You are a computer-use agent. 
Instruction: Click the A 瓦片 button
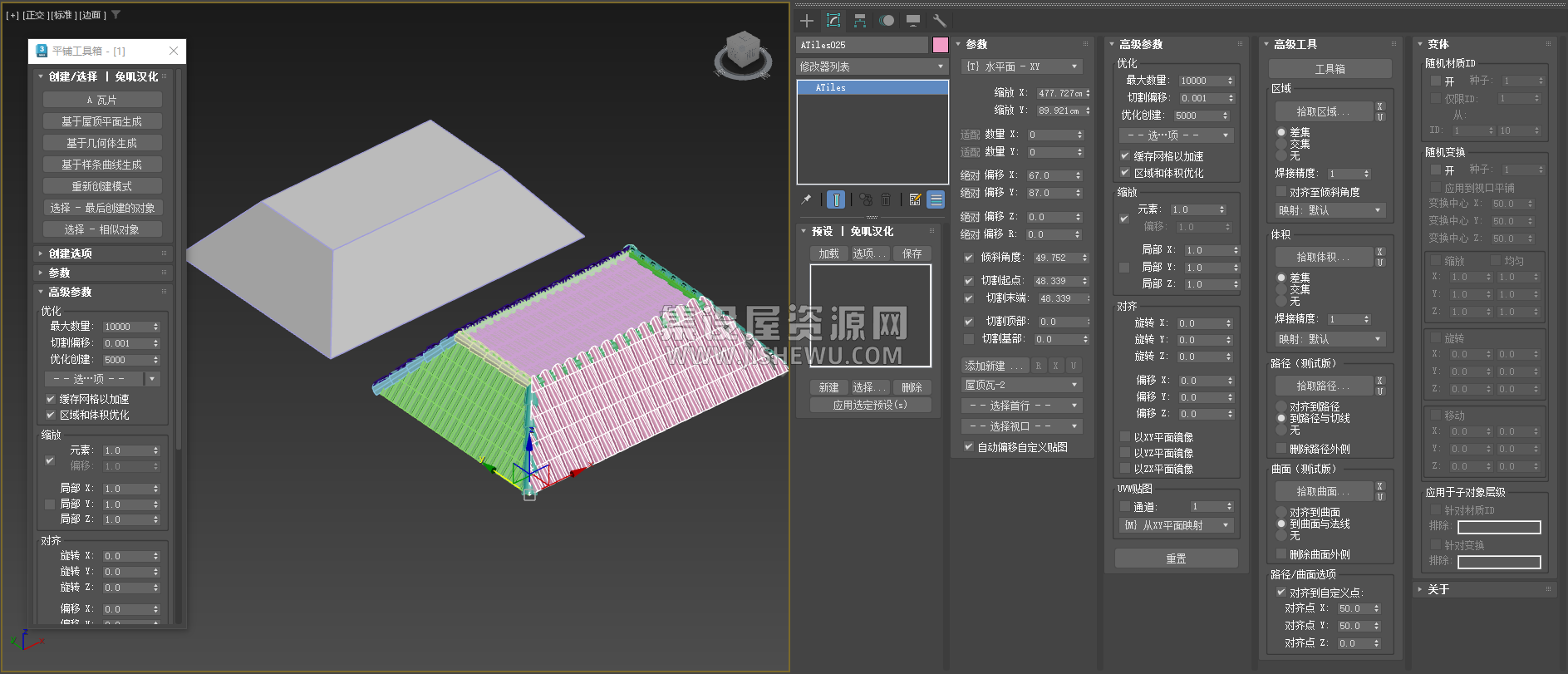pos(102,100)
